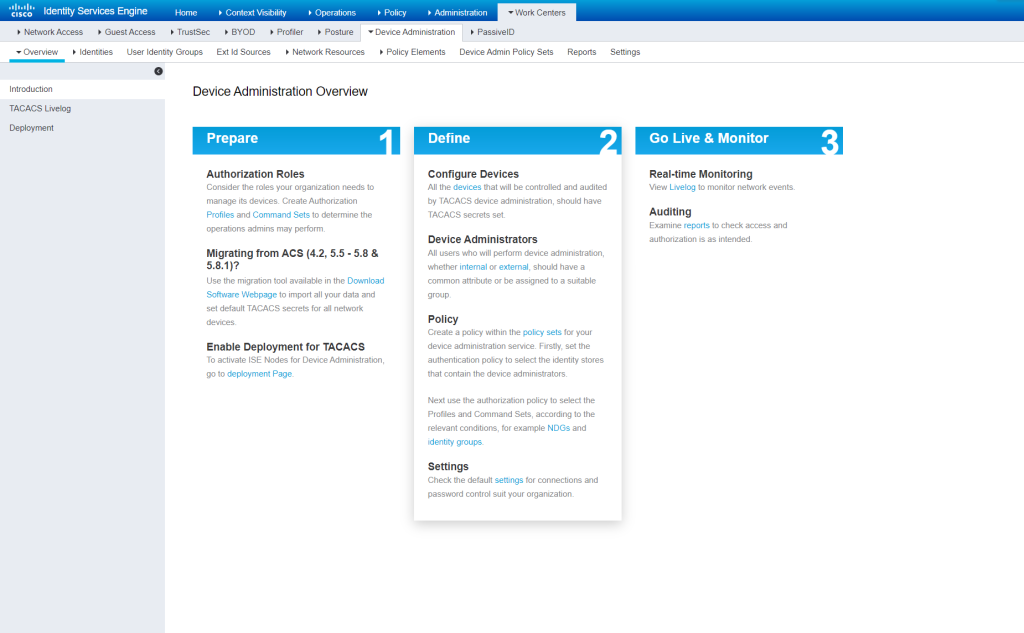Open the identity groups link
This screenshot has height=633, width=1024.
point(455,442)
